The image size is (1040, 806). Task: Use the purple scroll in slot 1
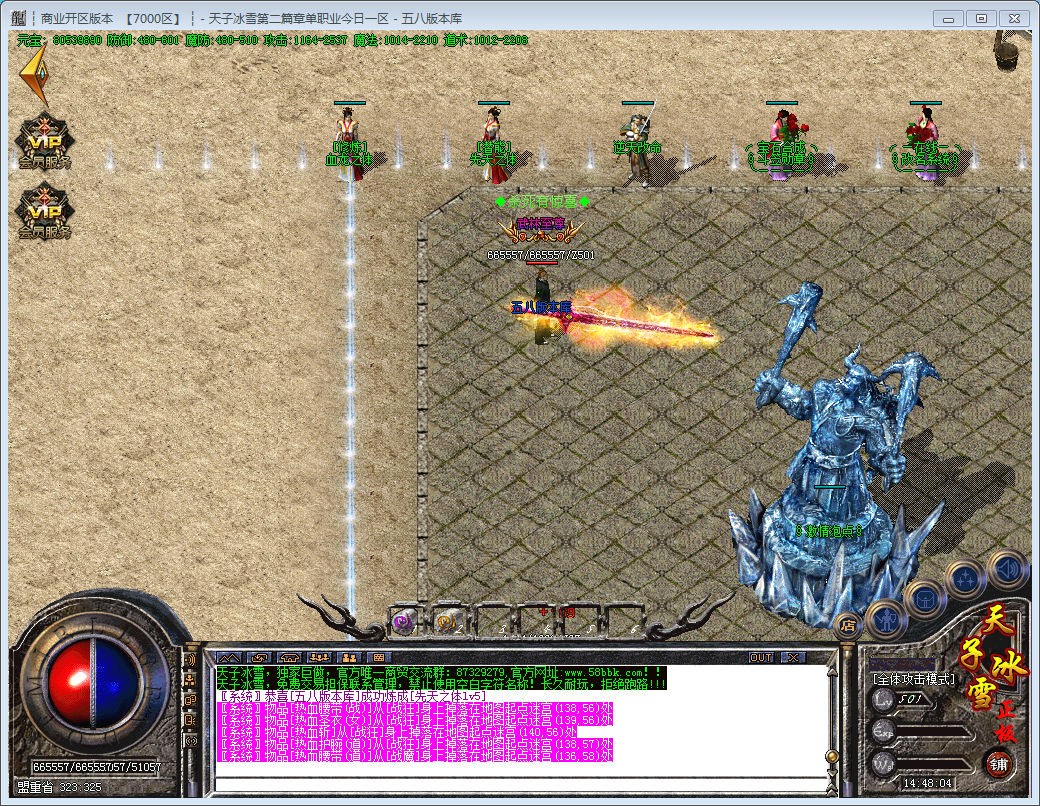[404, 622]
